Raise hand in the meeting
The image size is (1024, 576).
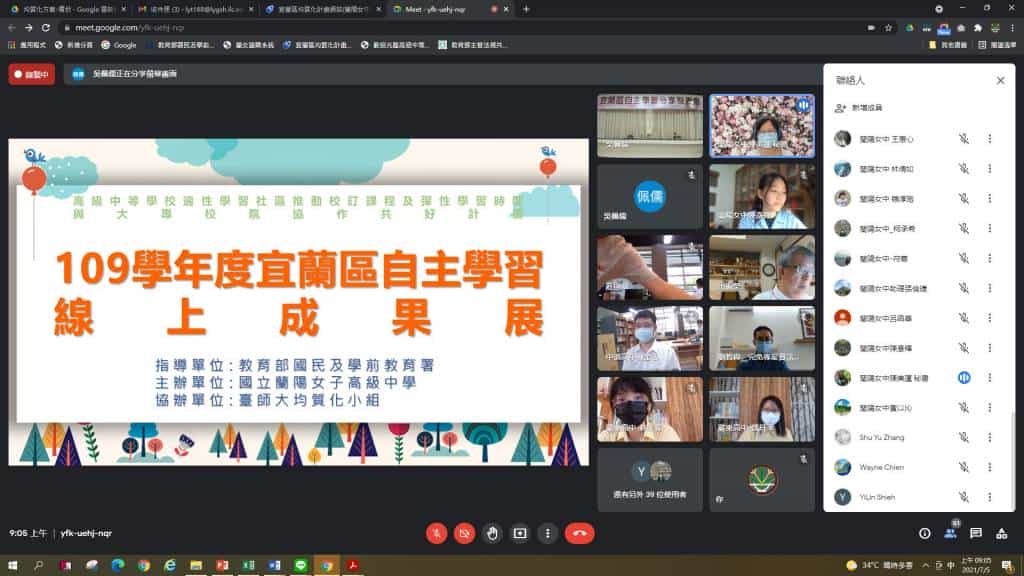(492, 533)
